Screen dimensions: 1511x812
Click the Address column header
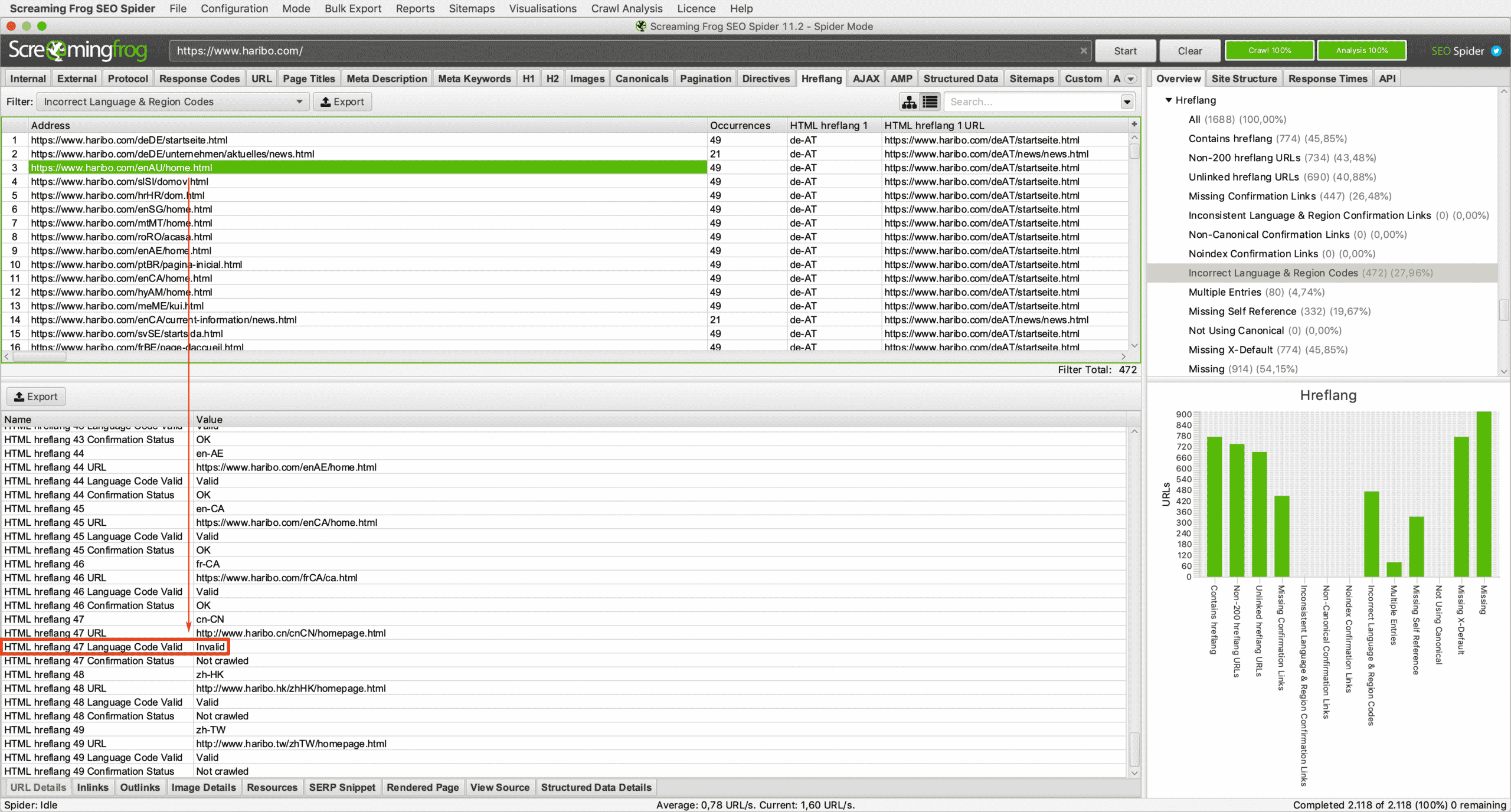tap(368, 125)
